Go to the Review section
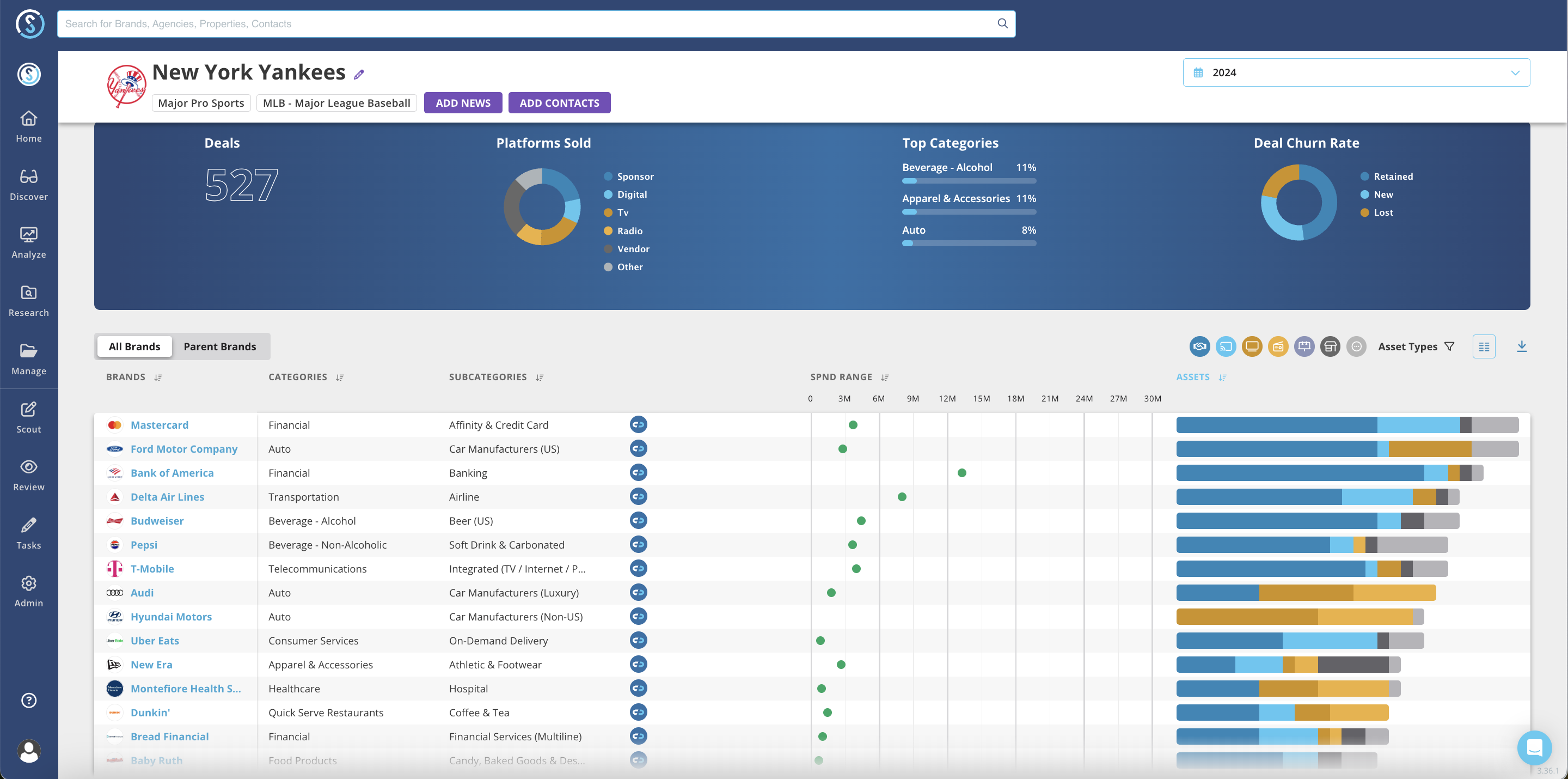This screenshot has height=779, width=1568. (29, 475)
